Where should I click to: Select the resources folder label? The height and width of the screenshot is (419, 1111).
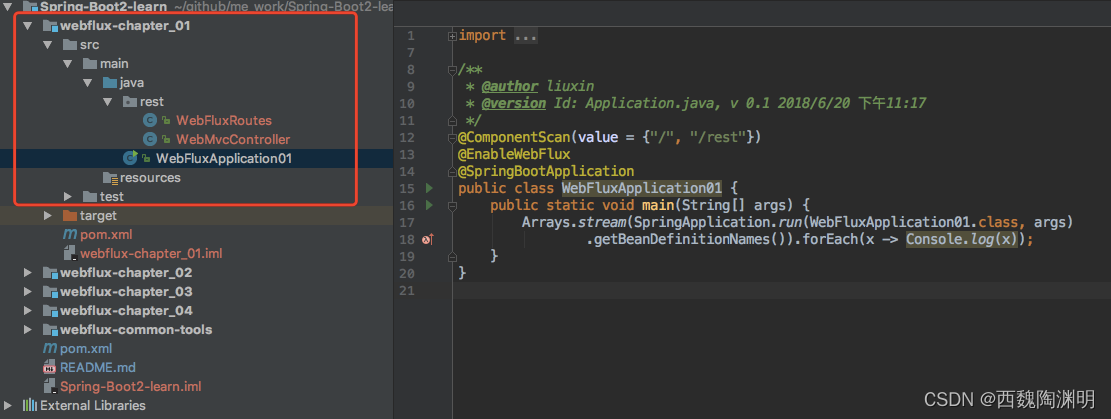150,178
